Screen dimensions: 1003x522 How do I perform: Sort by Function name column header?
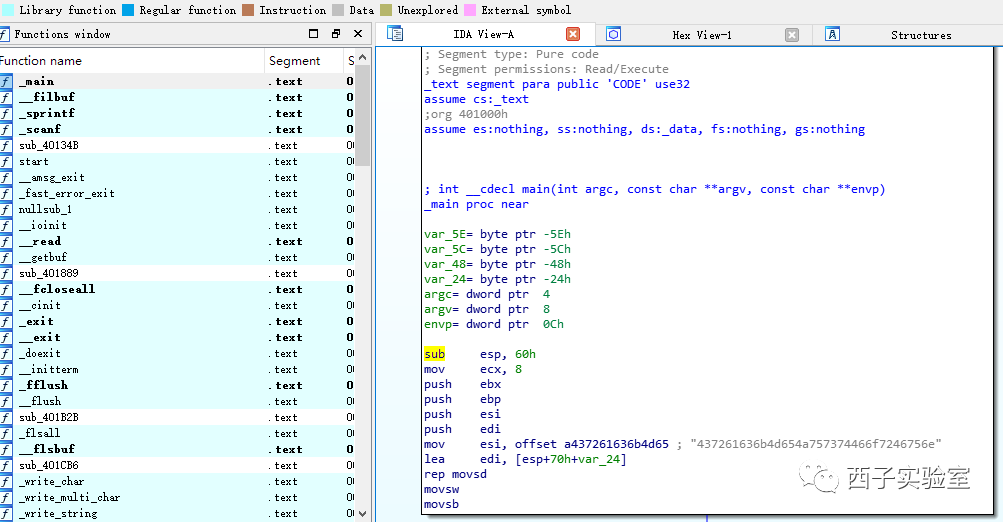[x=132, y=61]
